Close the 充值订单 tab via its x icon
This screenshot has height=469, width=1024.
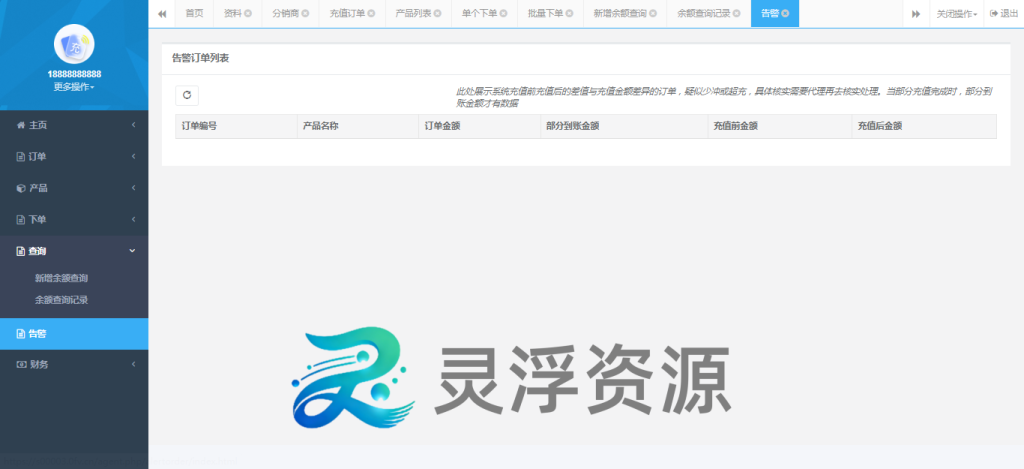(372, 14)
